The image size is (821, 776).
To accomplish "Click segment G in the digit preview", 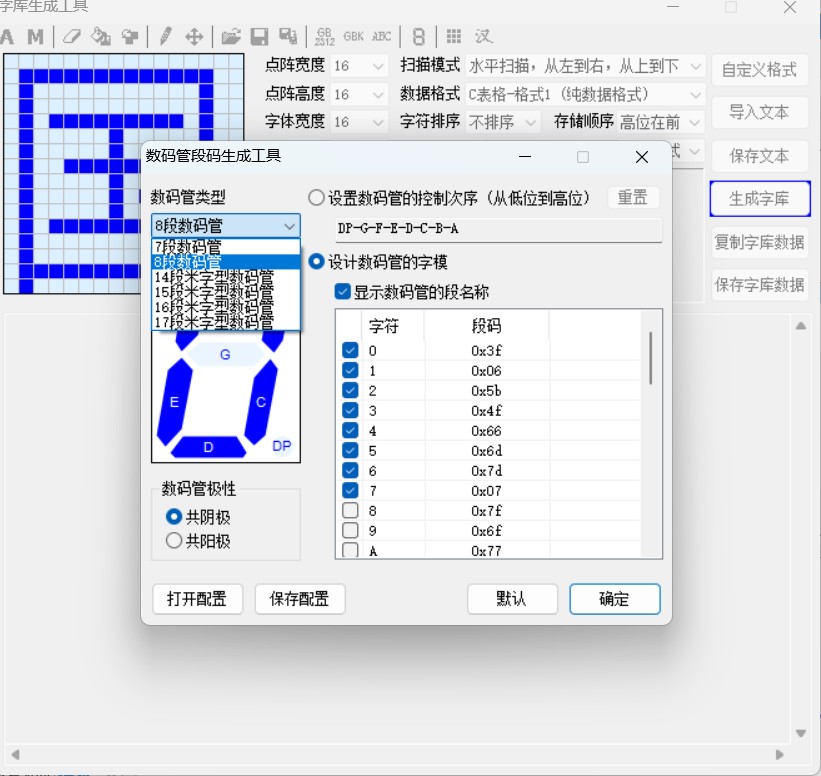I will [x=225, y=354].
